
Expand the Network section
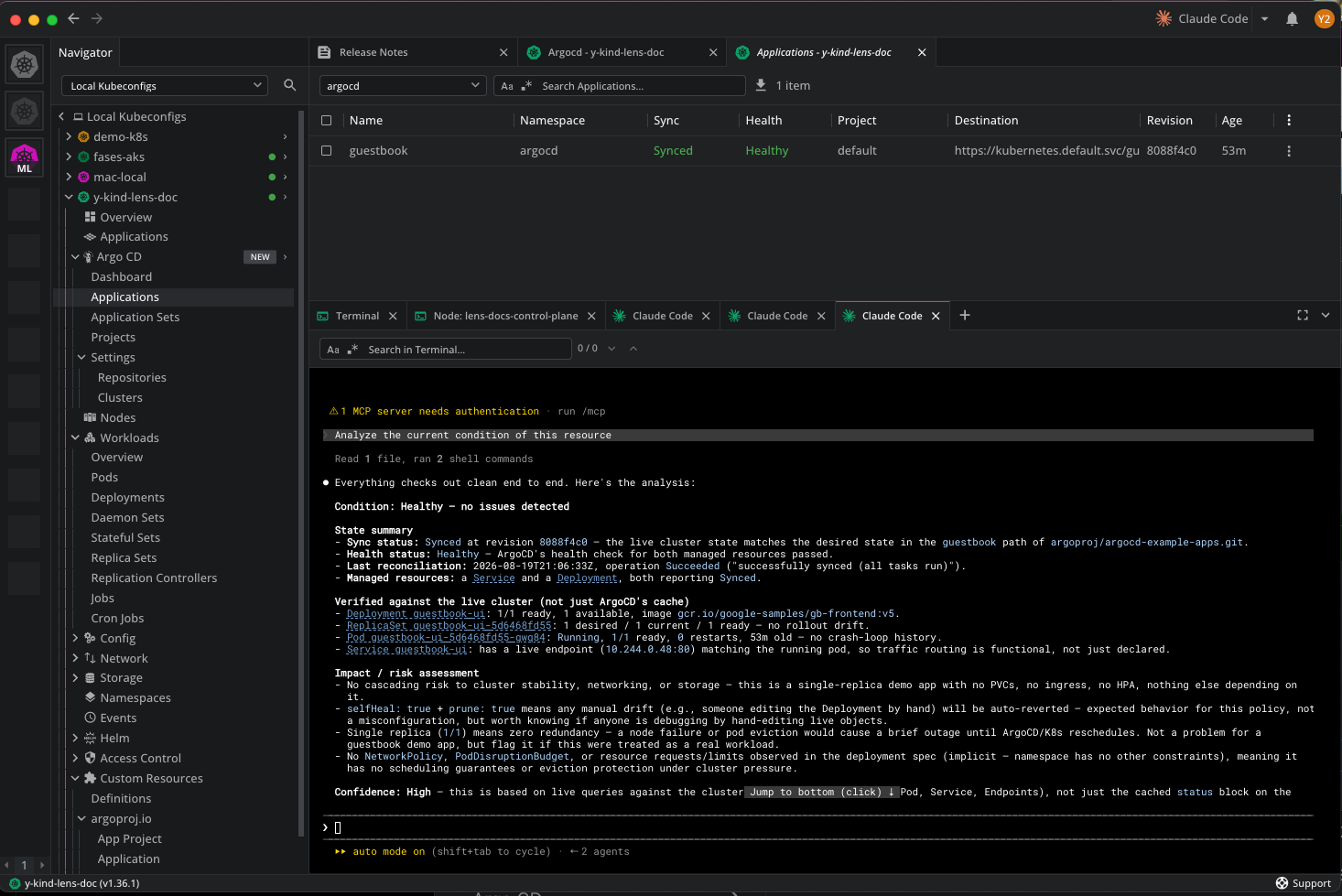tap(75, 658)
